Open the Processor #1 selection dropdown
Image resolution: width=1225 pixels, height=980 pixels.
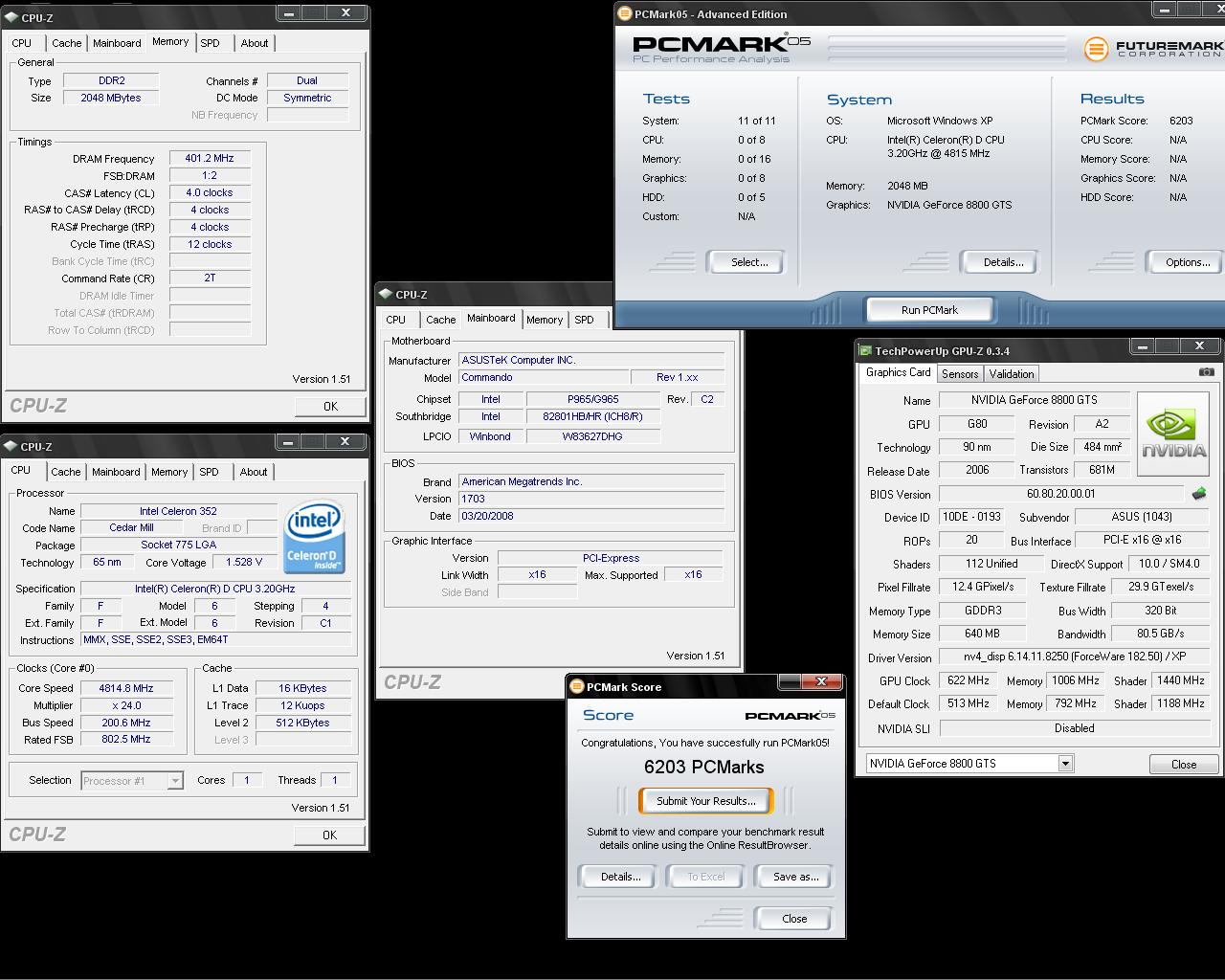[174, 781]
